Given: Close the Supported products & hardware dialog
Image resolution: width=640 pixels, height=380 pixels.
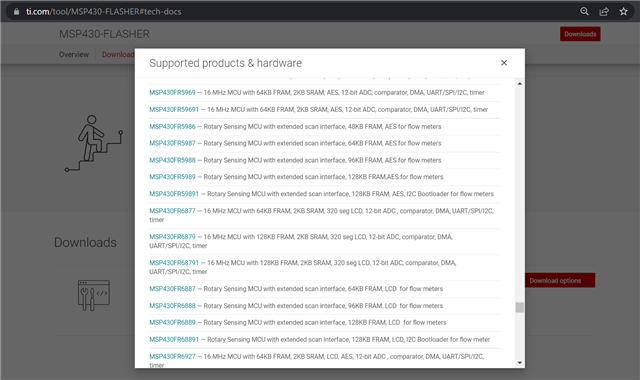Looking at the screenshot, I should pyautogui.click(x=504, y=63).
